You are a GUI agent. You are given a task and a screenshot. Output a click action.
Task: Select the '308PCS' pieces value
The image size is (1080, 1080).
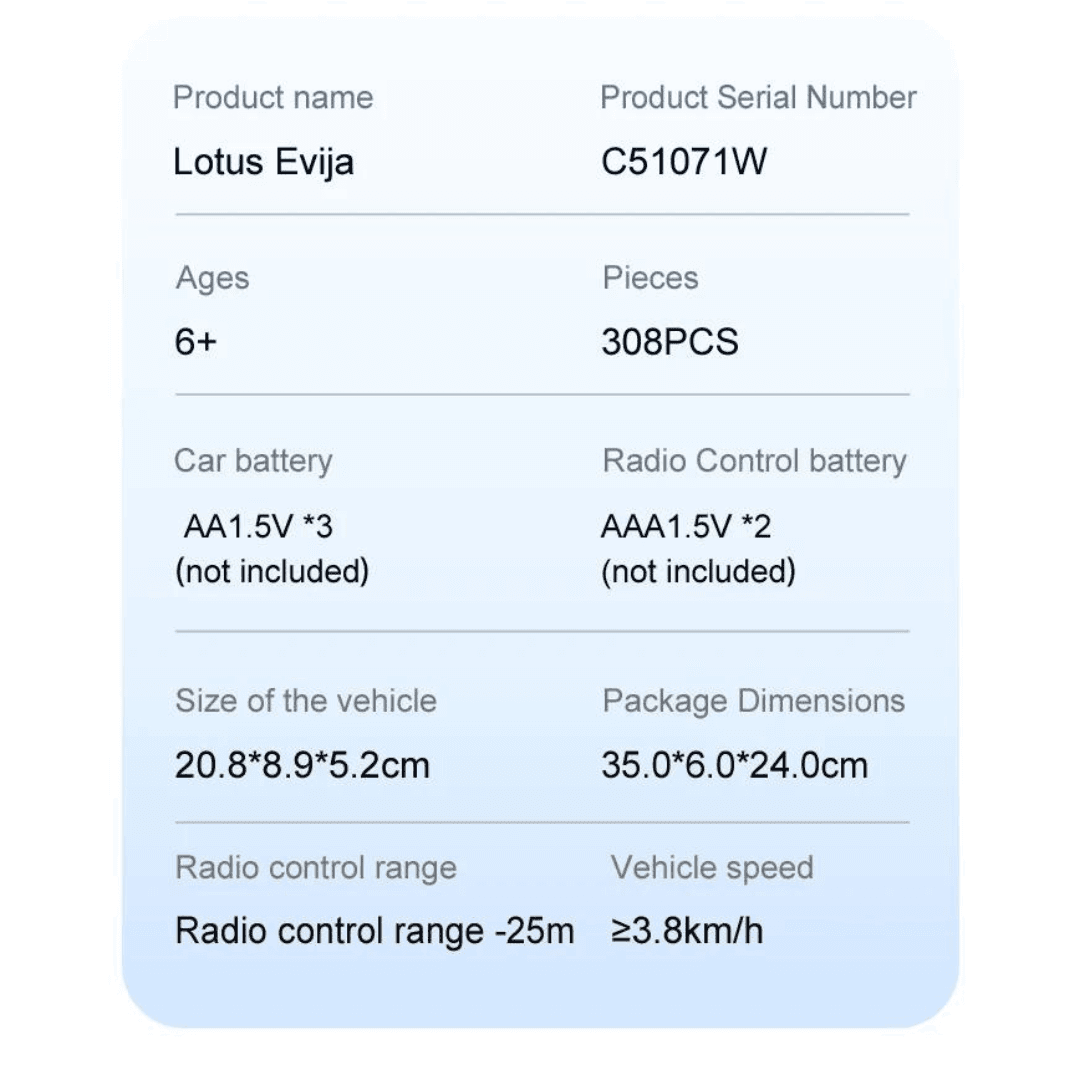pyautogui.click(x=669, y=343)
